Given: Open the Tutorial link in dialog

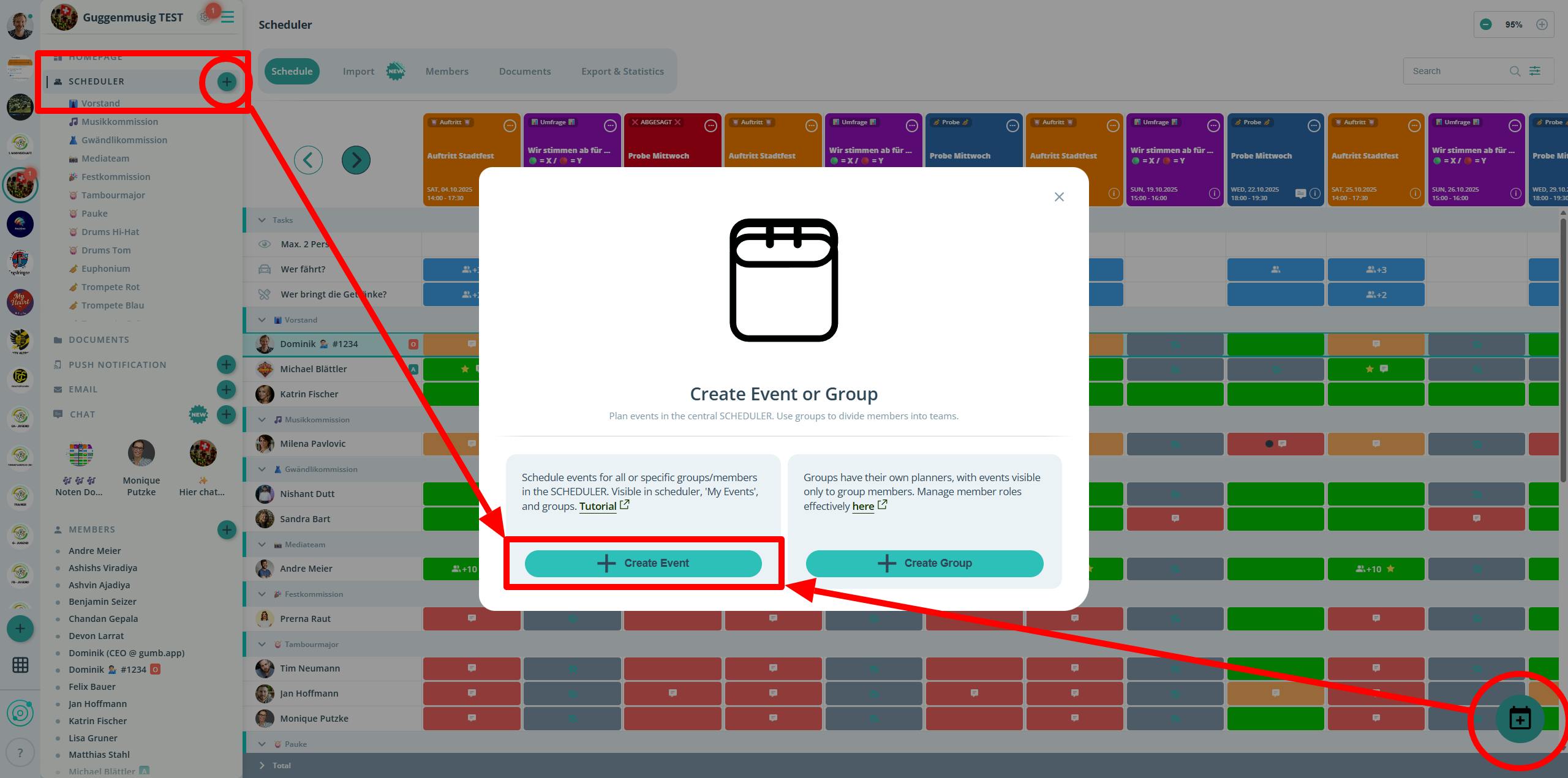Looking at the screenshot, I should [598, 506].
